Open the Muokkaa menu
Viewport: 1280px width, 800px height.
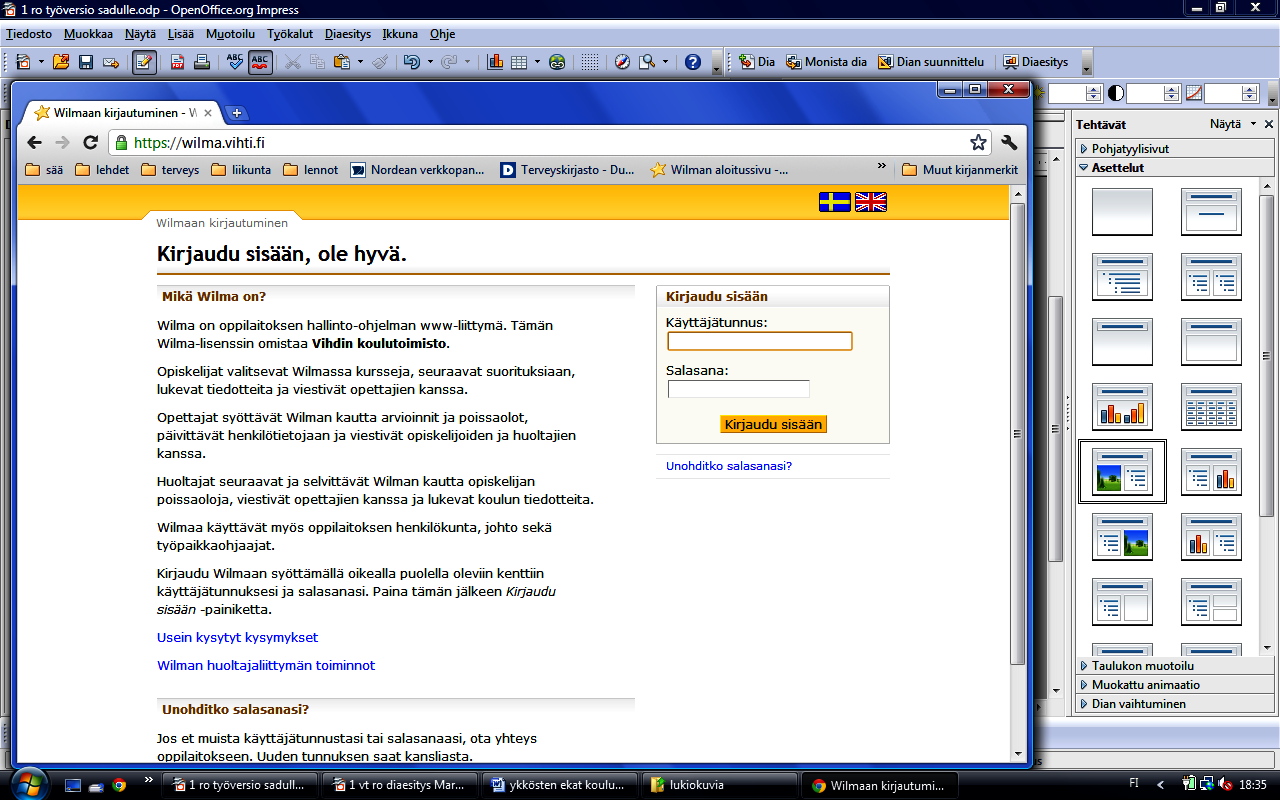[88, 34]
